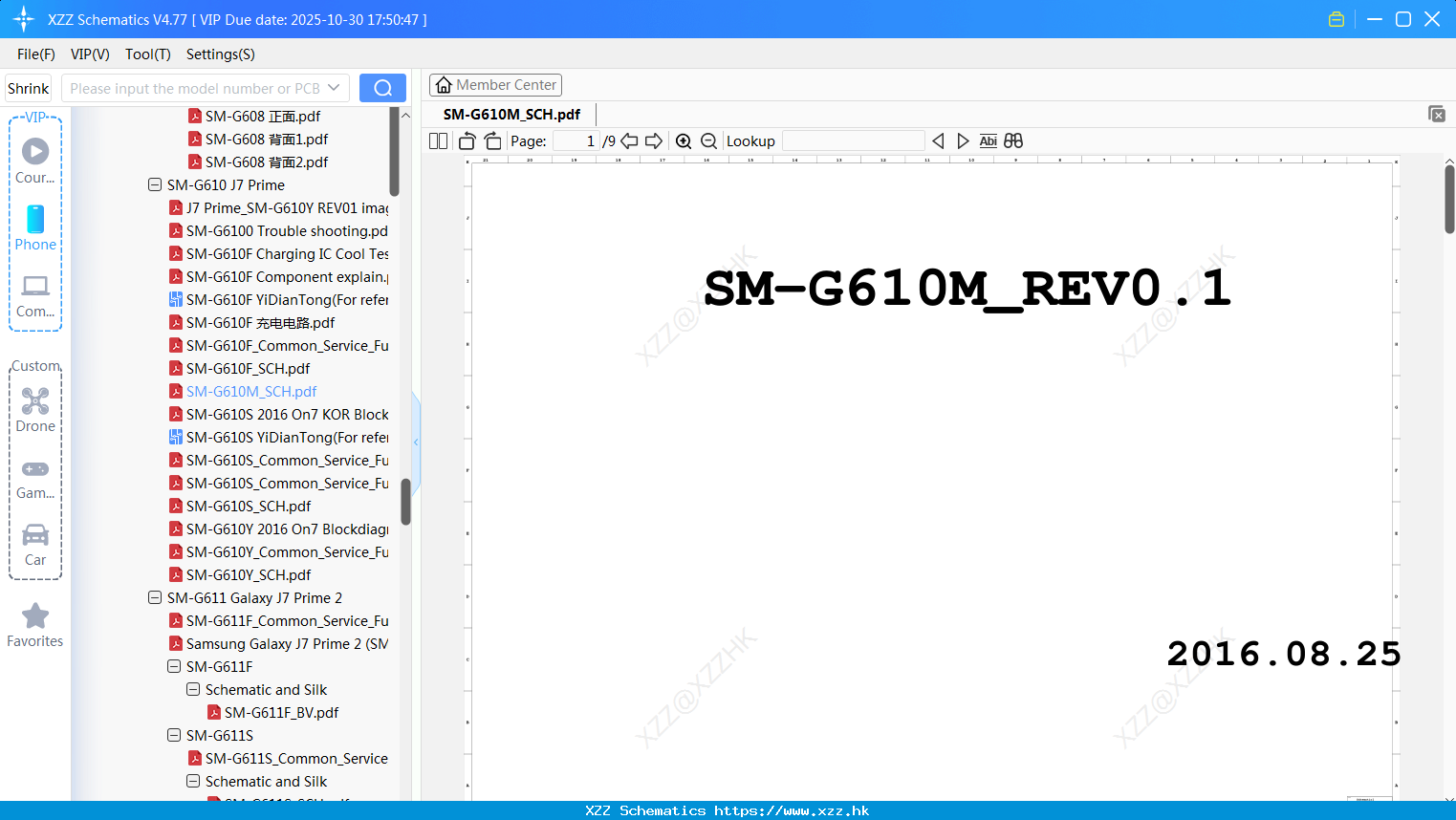Collapse the SM-G610 J7 Prime folder

[x=155, y=184]
